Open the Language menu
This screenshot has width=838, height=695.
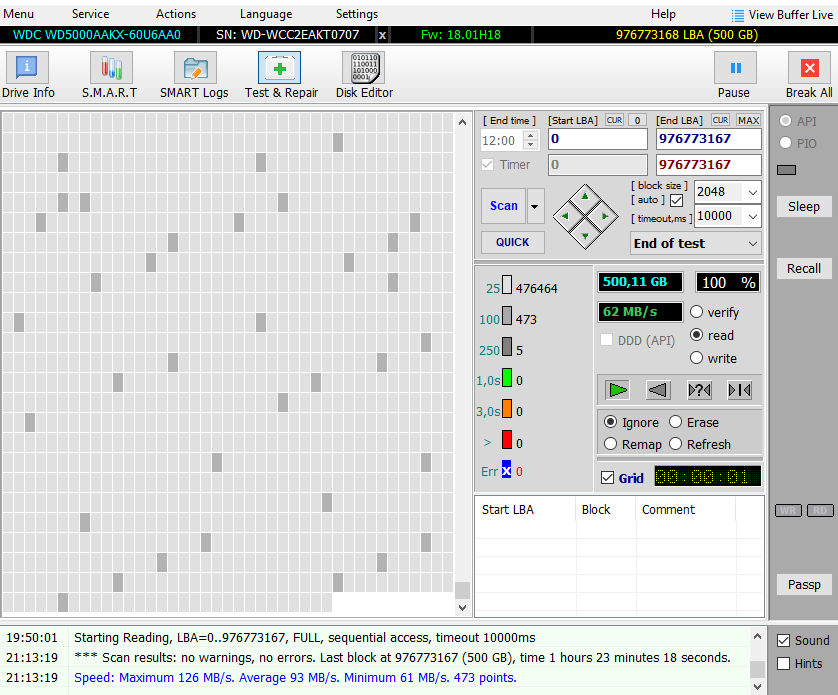pos(266,14)
